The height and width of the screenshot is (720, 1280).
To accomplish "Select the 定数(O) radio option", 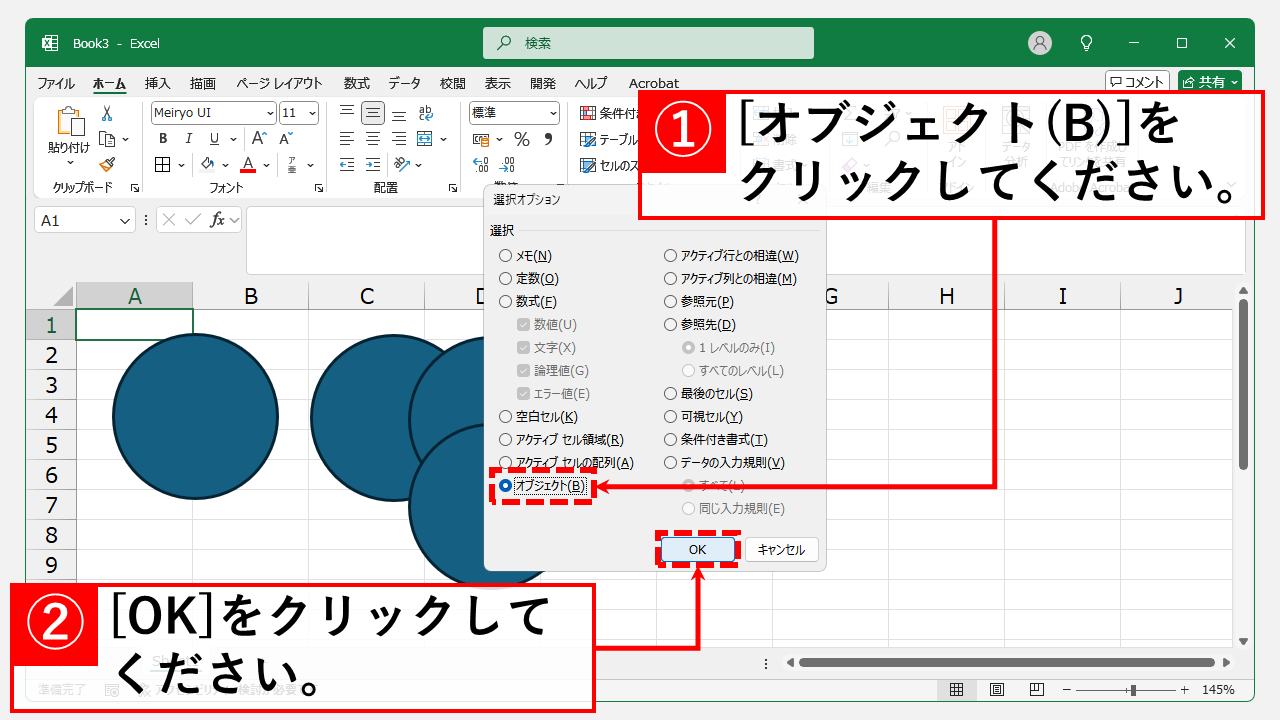I will coord(505,279).
